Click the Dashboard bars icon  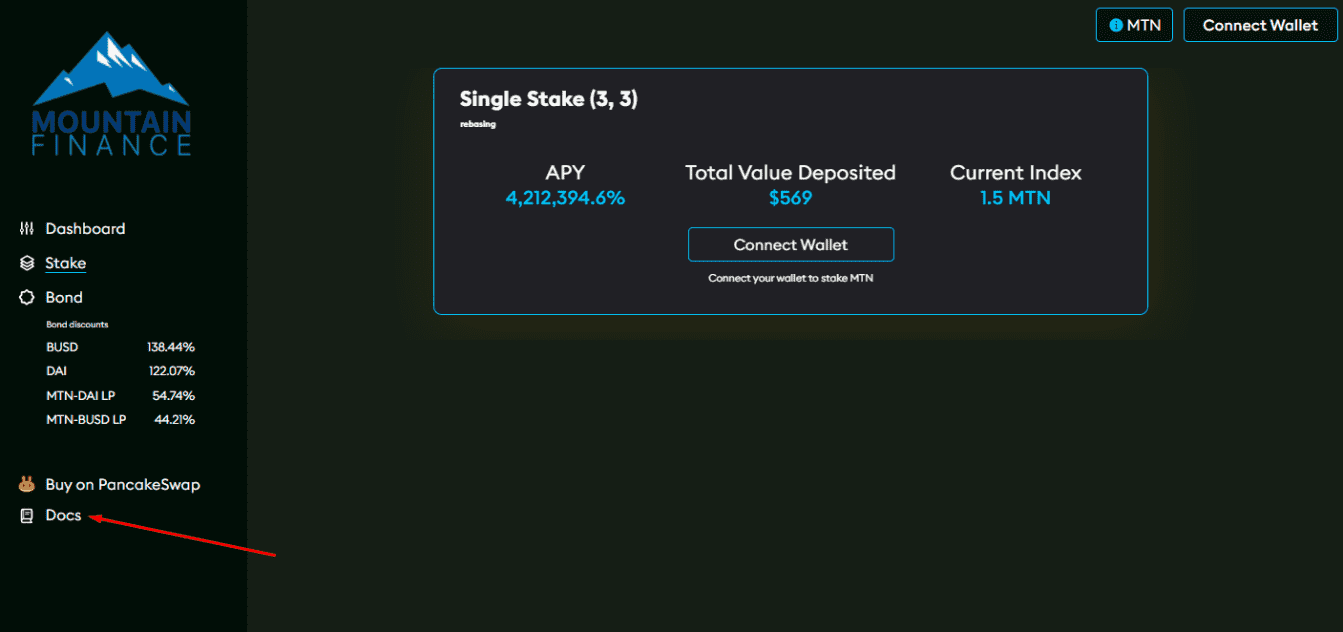coord(27,229)
